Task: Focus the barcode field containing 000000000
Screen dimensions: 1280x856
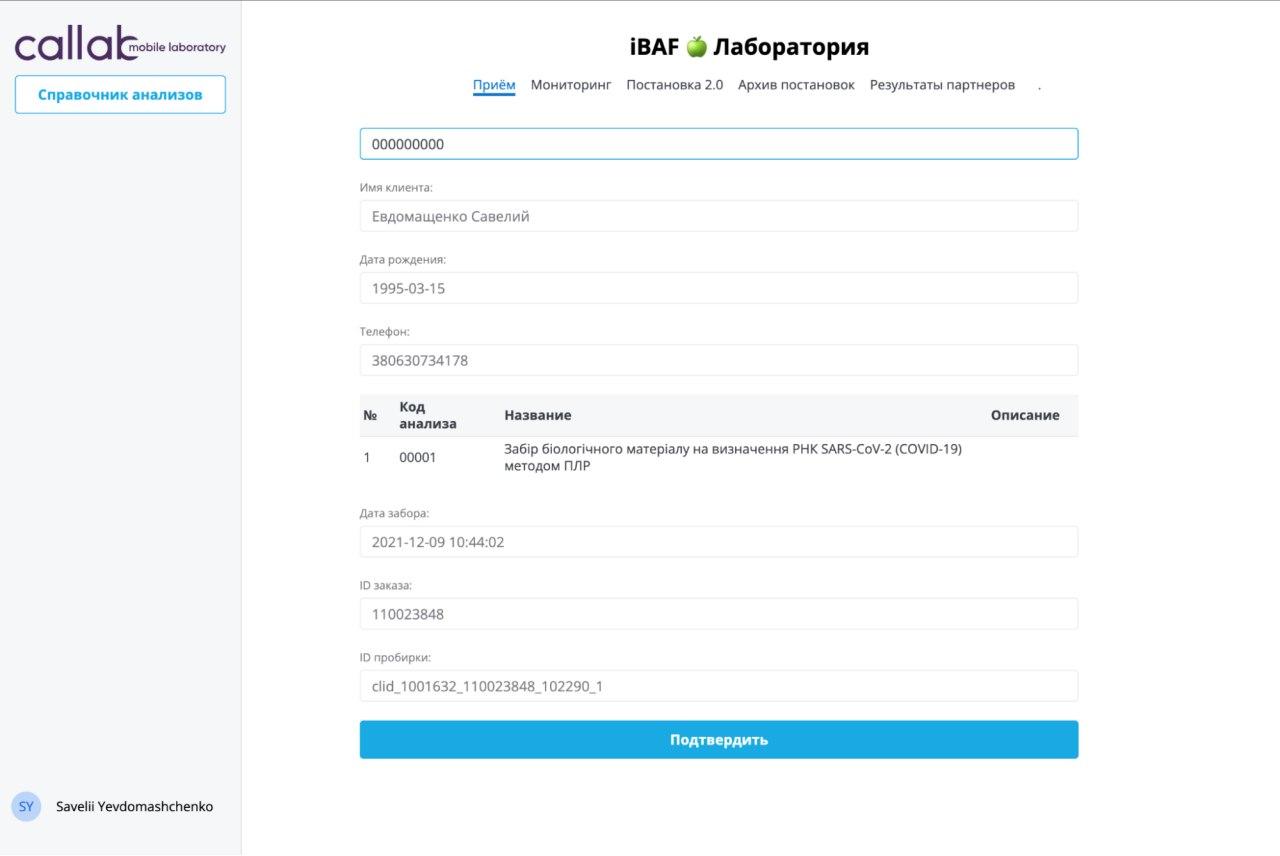Action: (718, 144)
